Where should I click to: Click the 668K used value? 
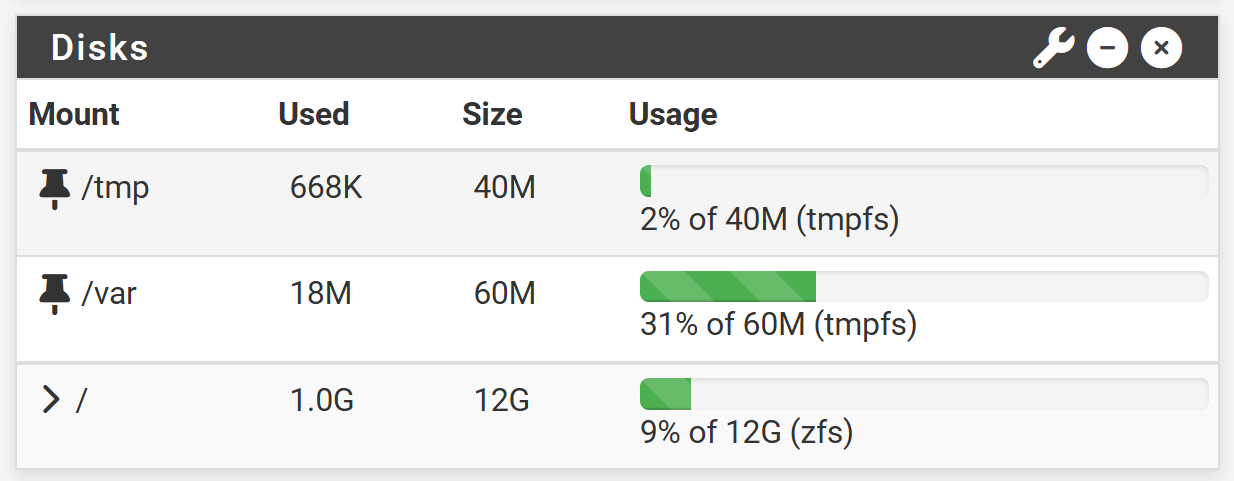326,188
